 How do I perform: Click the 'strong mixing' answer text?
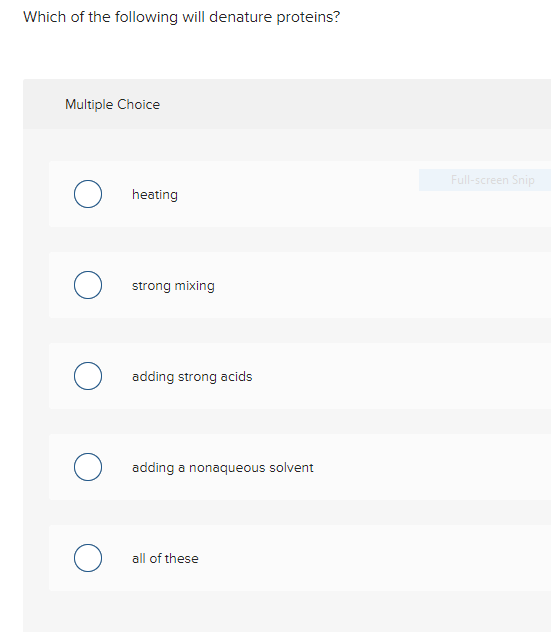click(173, 286)
